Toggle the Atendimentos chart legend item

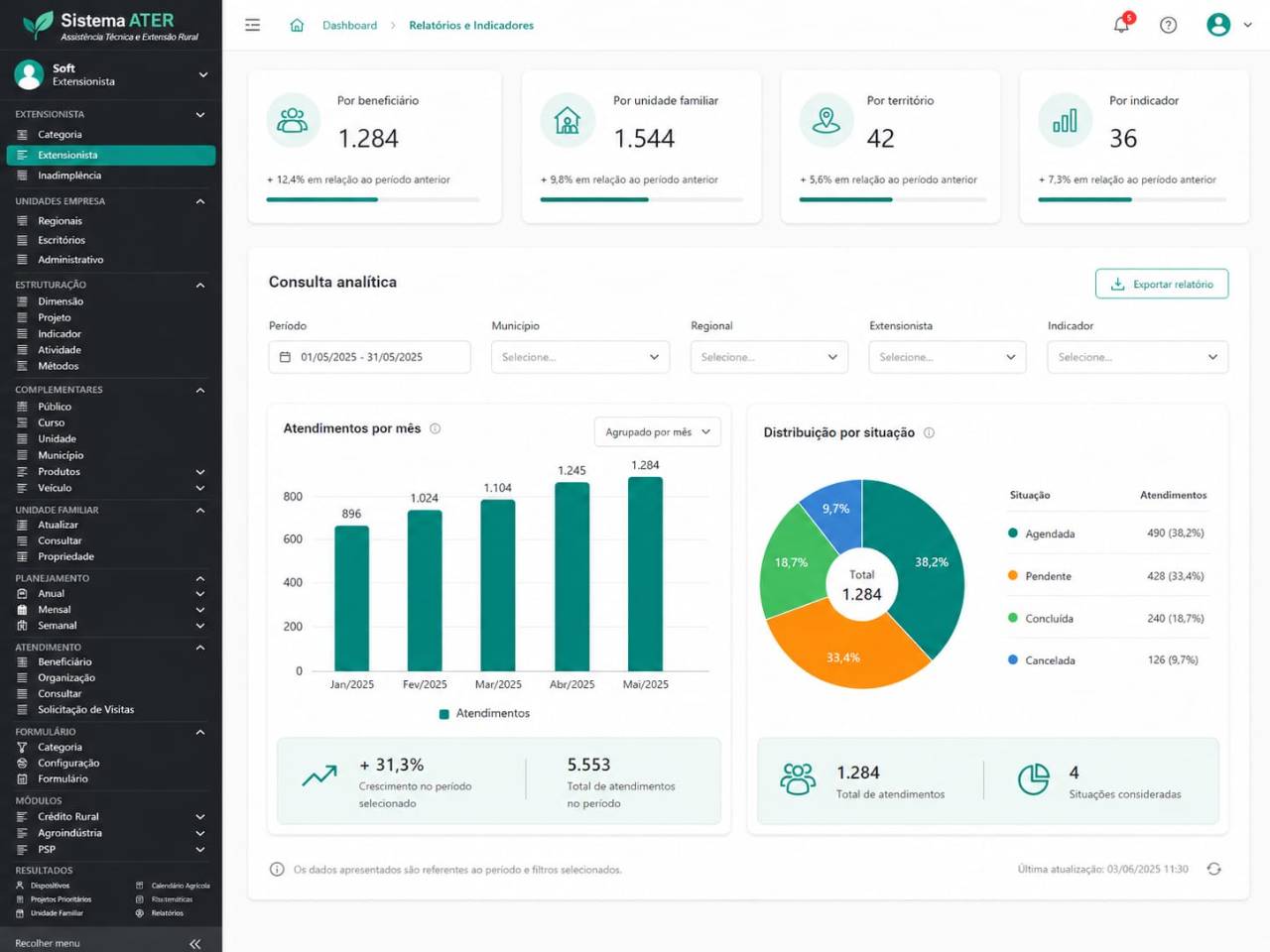click(x=484, y=713)
